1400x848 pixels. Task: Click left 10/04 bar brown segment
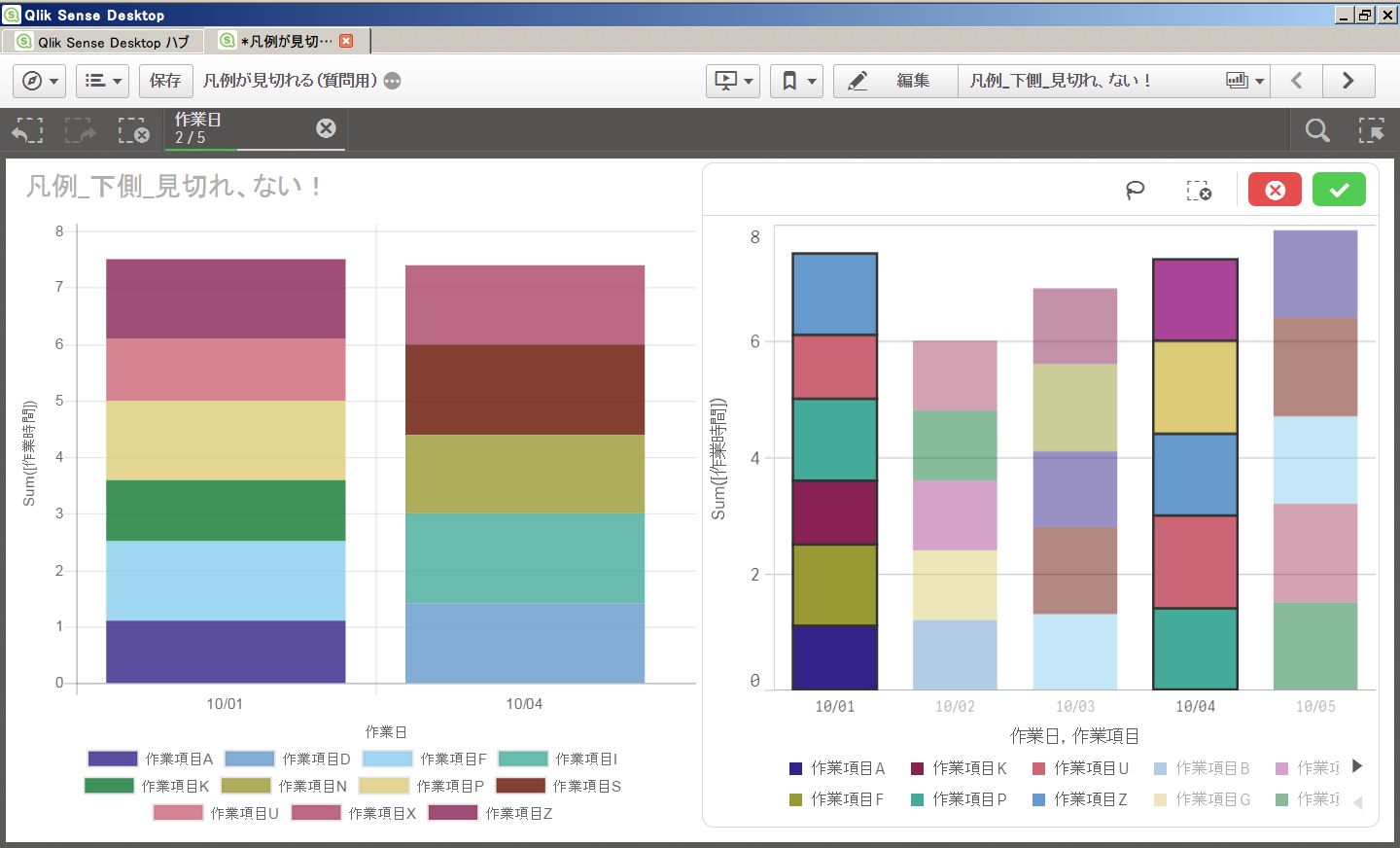pyautogui.click(x=525, y=389)
